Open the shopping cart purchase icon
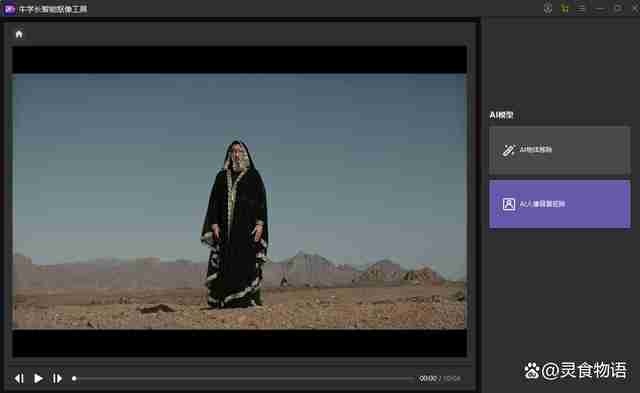This screenshot has height=393, width=640. 564,9
